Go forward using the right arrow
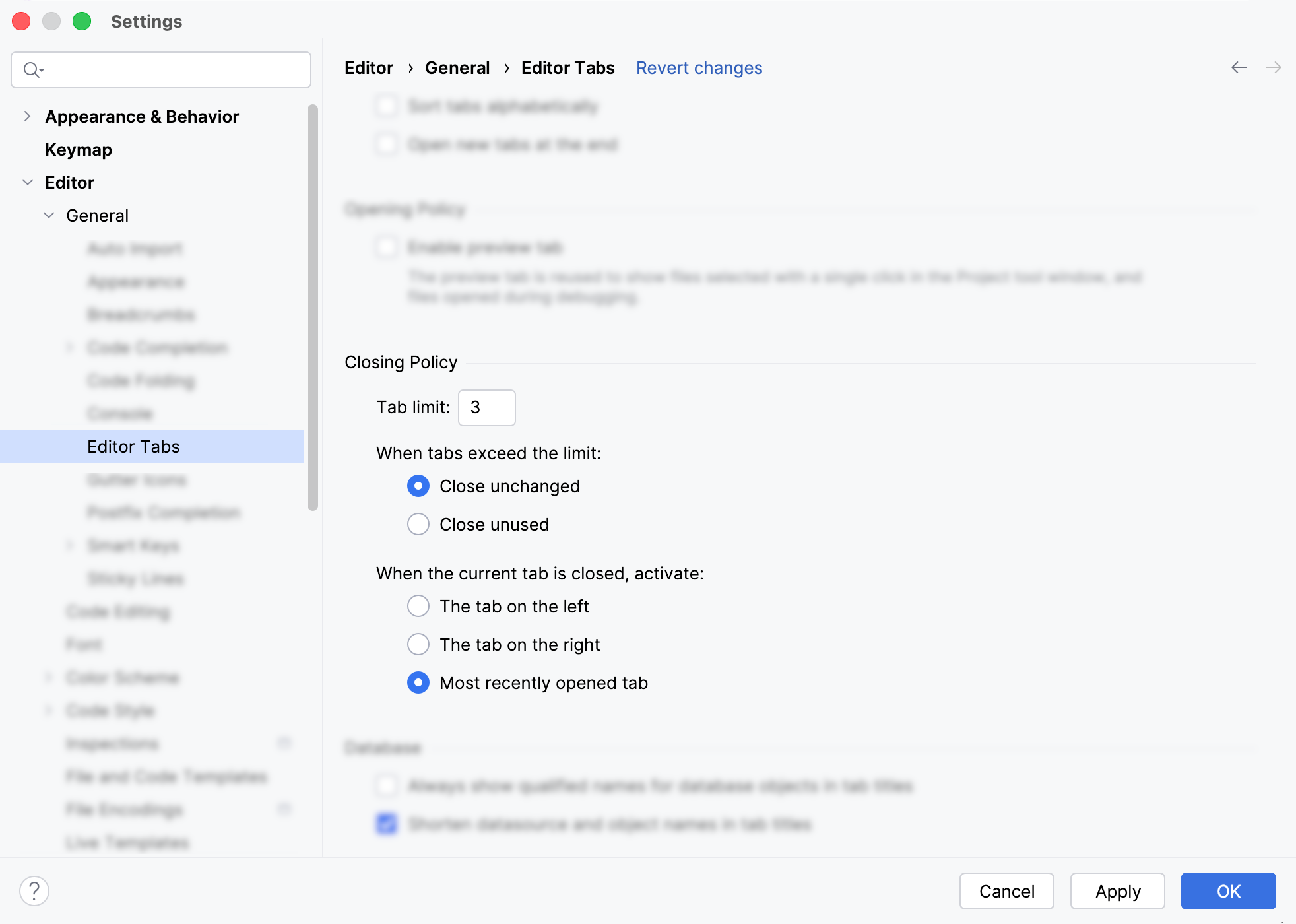This screenshot has height=924, width=1296. click(x=1274, y=67)
